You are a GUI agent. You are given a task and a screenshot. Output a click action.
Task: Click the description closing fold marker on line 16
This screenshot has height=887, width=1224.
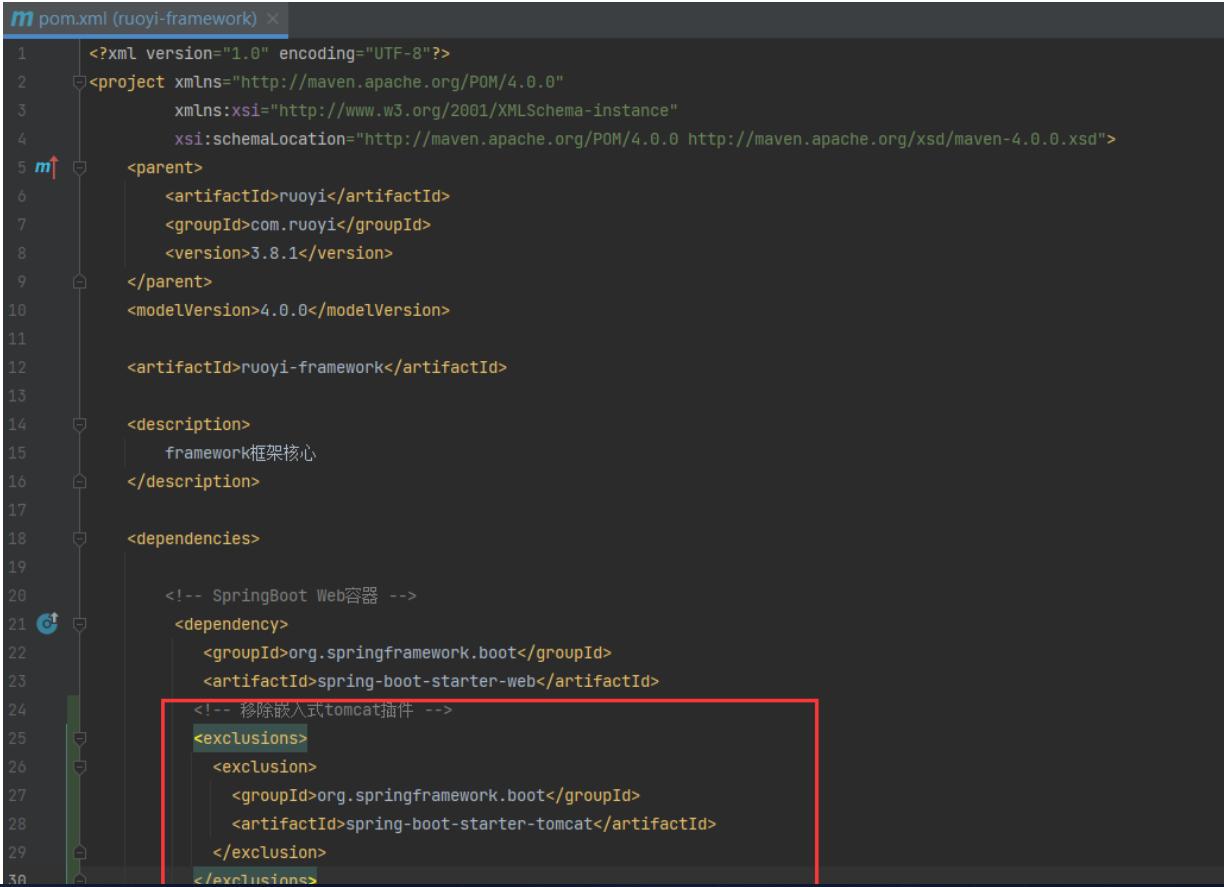(80, 482)
